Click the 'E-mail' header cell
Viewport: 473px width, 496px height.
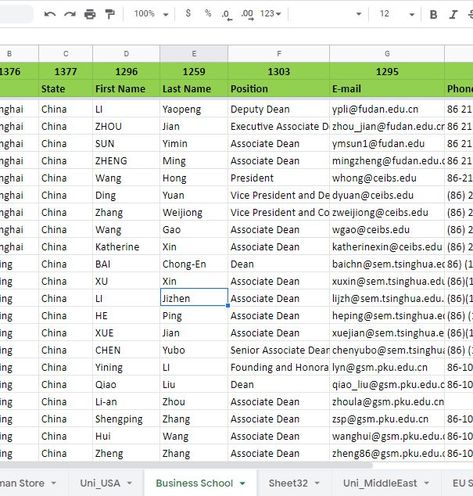pos(387,89)
